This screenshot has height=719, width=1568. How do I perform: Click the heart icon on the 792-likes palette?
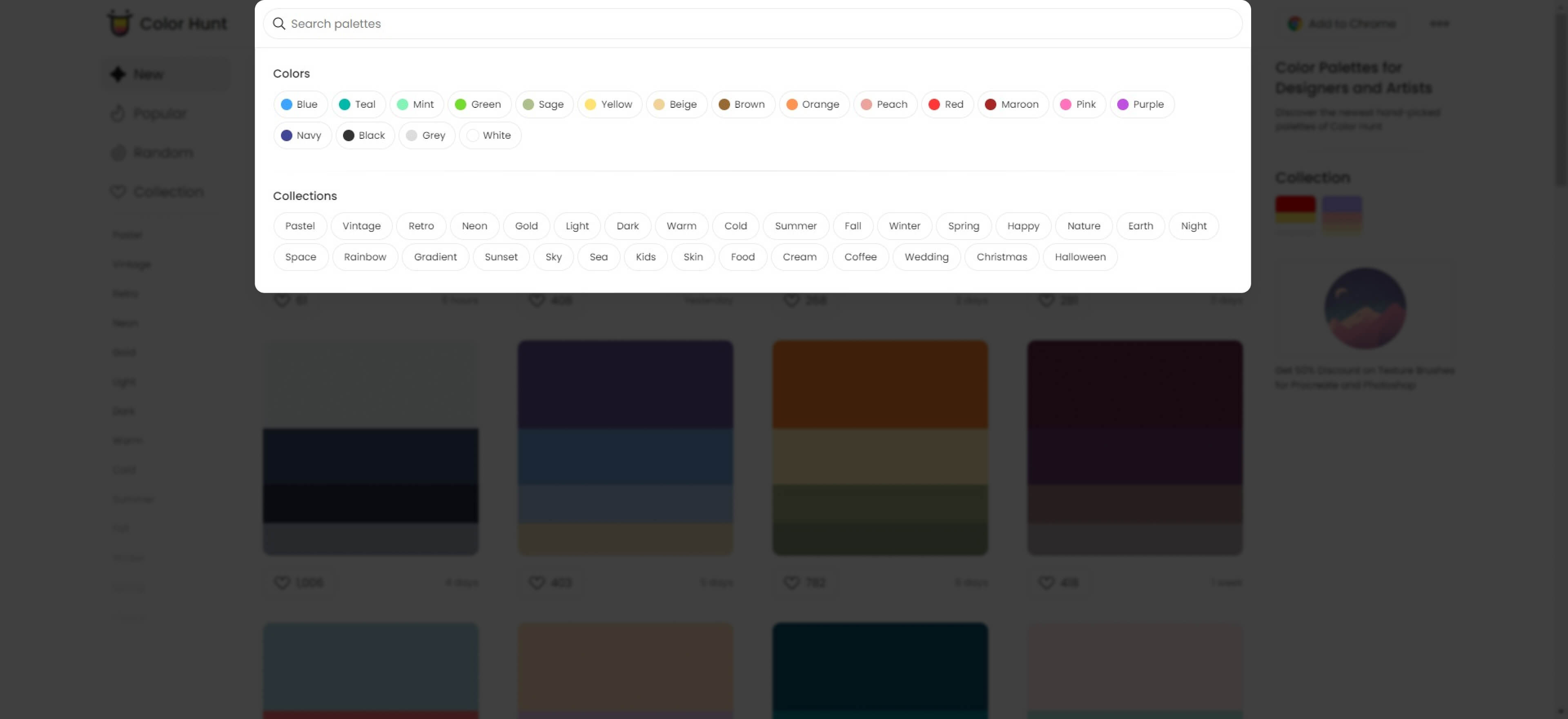(x=791, y=582)
